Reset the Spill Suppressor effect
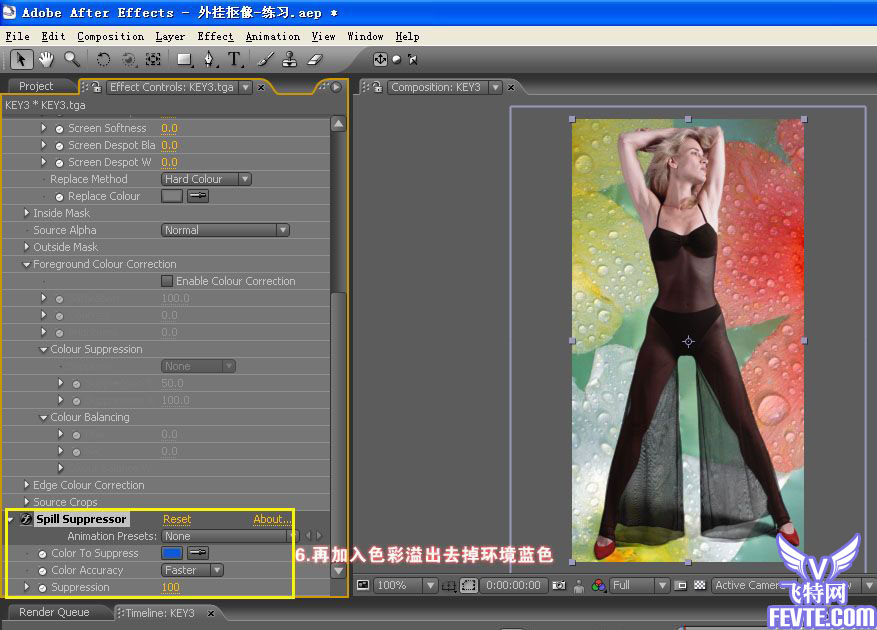 [x=177, y=519]
